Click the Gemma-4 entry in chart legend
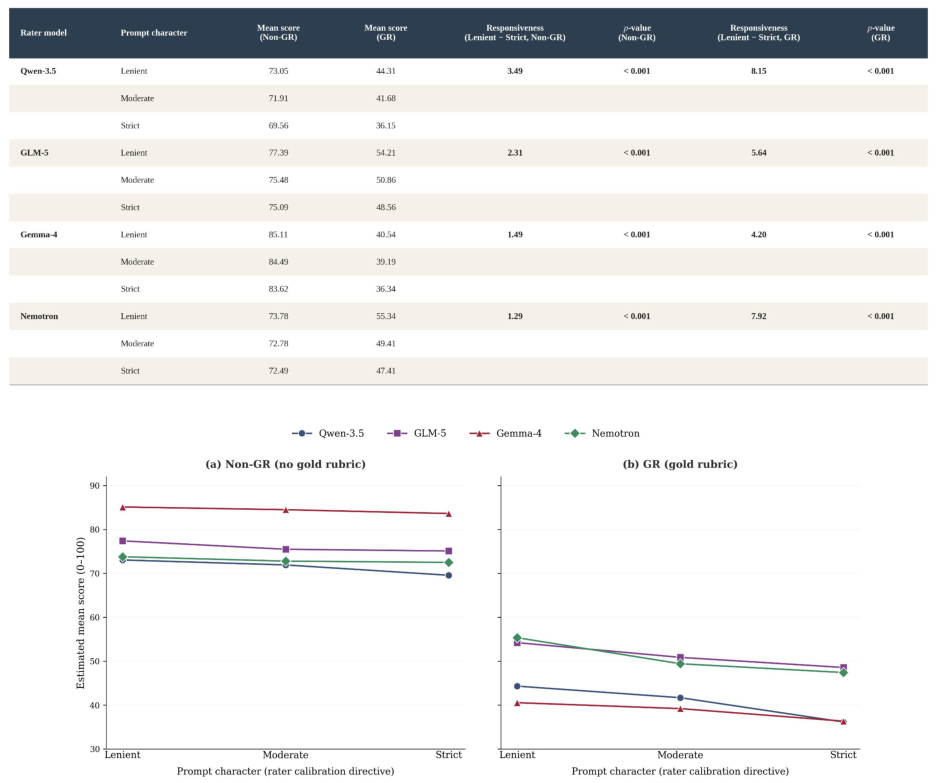This screenshot has width=937, height=783. [x=506, y=433]
